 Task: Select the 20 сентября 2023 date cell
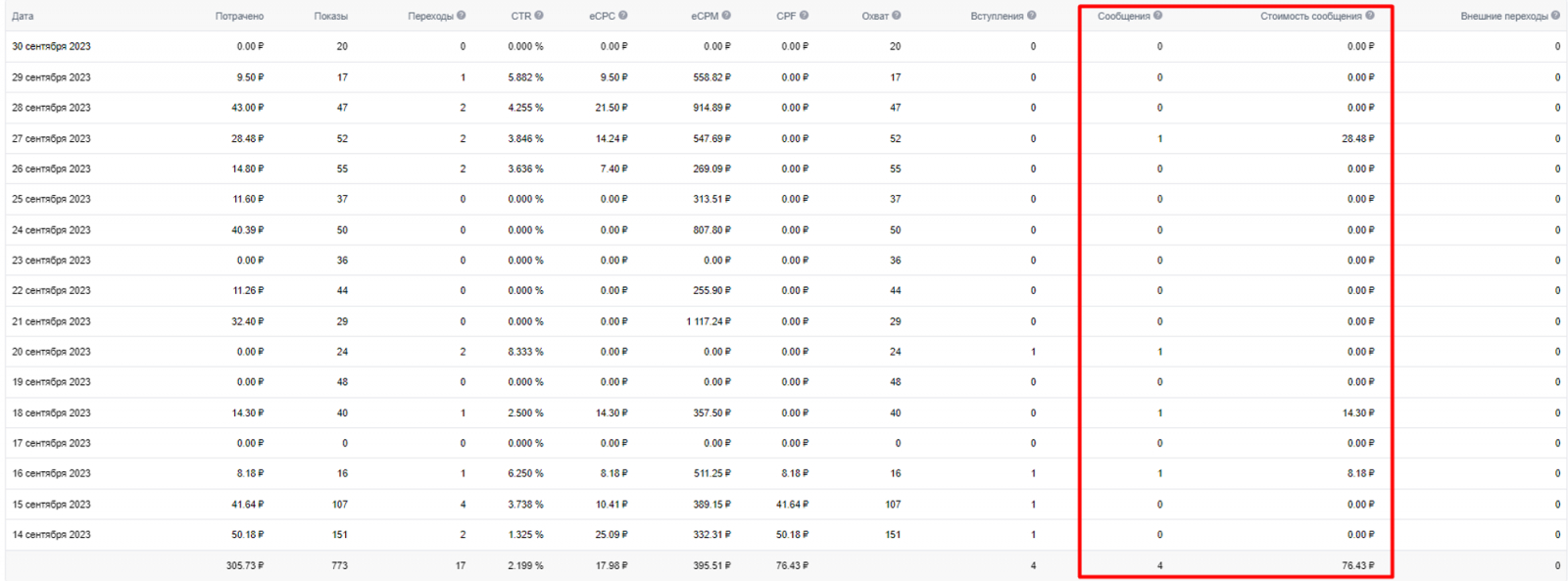click(x=51, y=352)
